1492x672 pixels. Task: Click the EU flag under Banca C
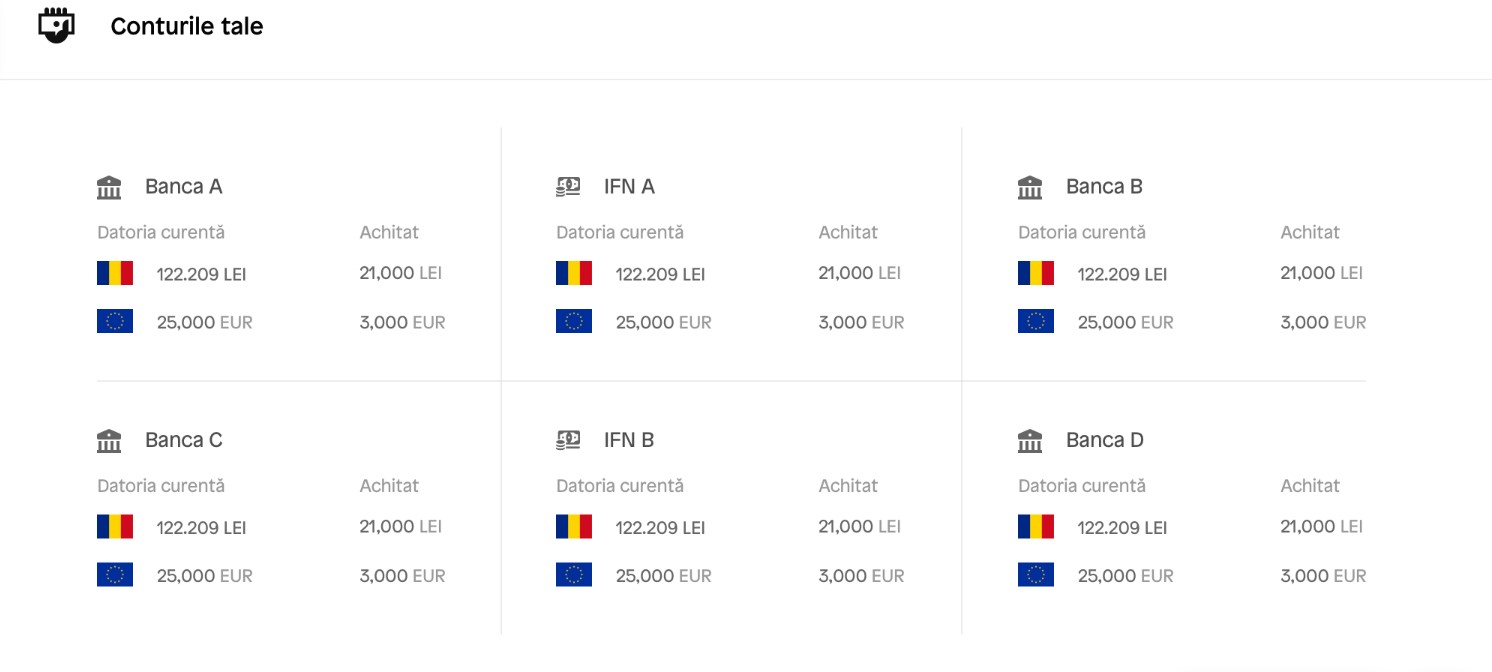coord(115,574)
